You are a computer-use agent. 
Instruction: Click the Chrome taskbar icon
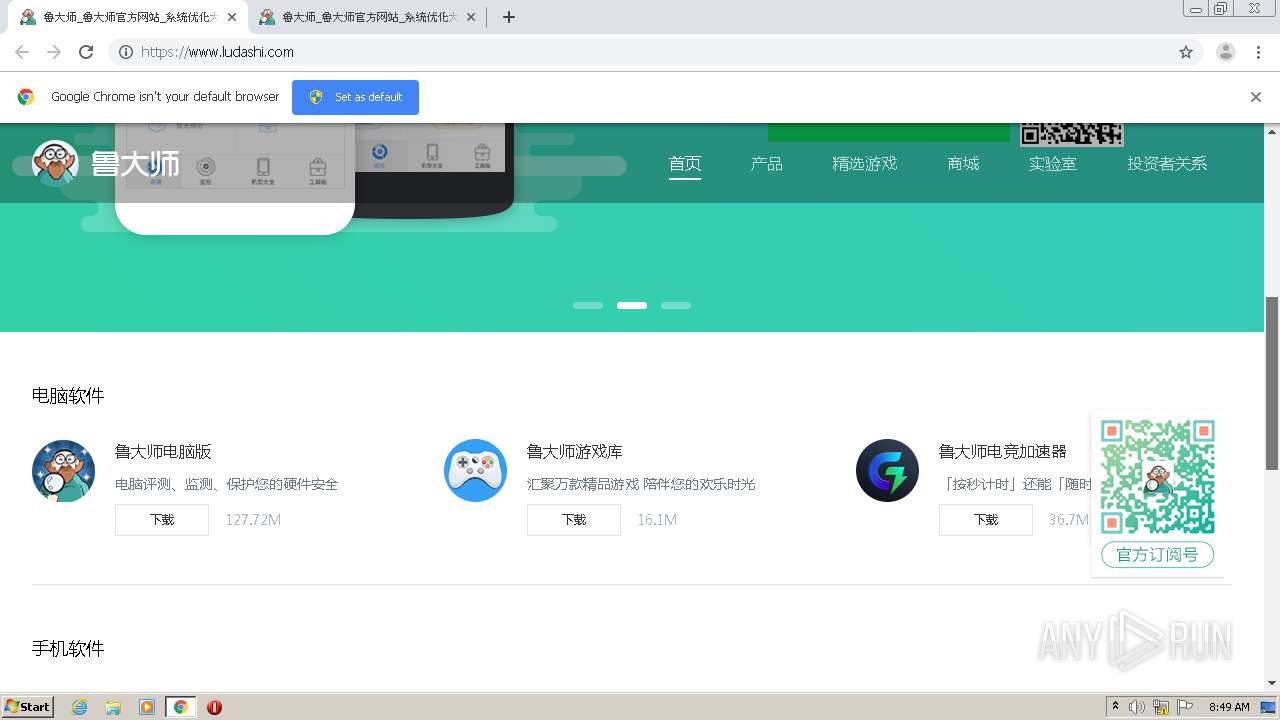pyautogui.click(x=180, y=707)
